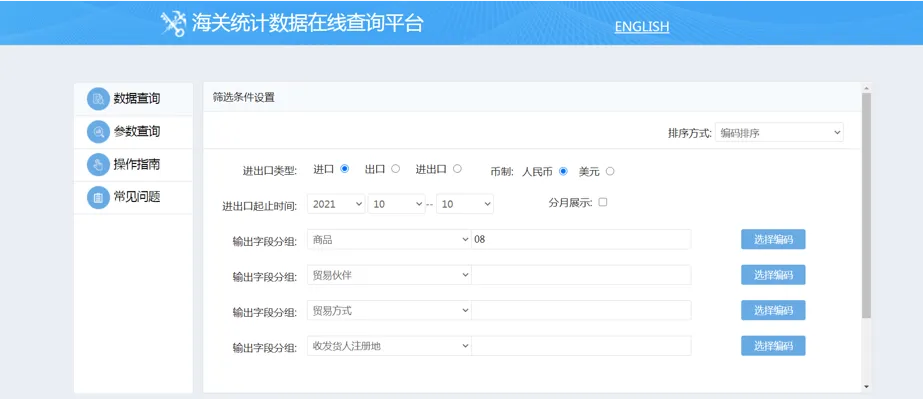Click the data query magnifier icon
Image resolution: width=923 pixels, height=399 pixels.
tap(98, 99)
